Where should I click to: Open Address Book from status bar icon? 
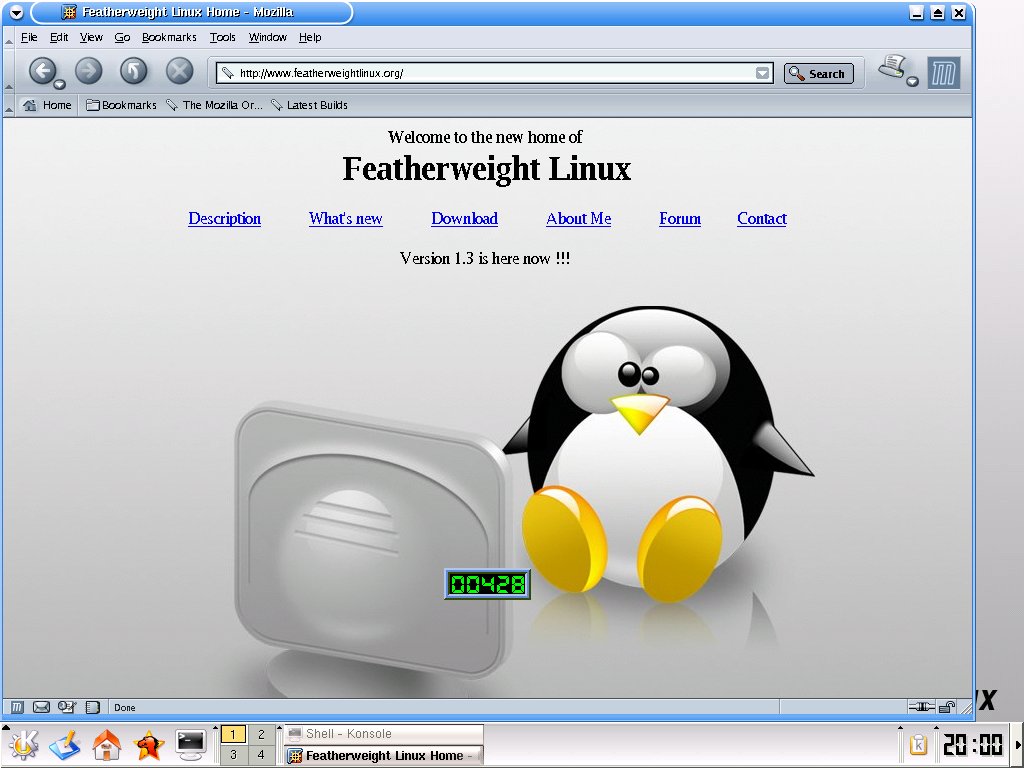coord(93,707)
